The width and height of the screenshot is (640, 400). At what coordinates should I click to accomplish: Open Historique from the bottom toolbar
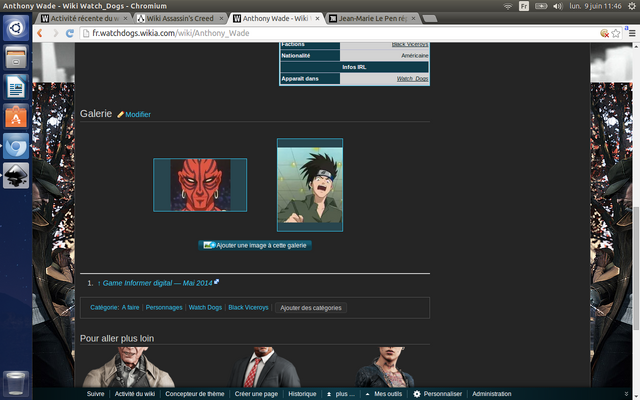point(302,394)
